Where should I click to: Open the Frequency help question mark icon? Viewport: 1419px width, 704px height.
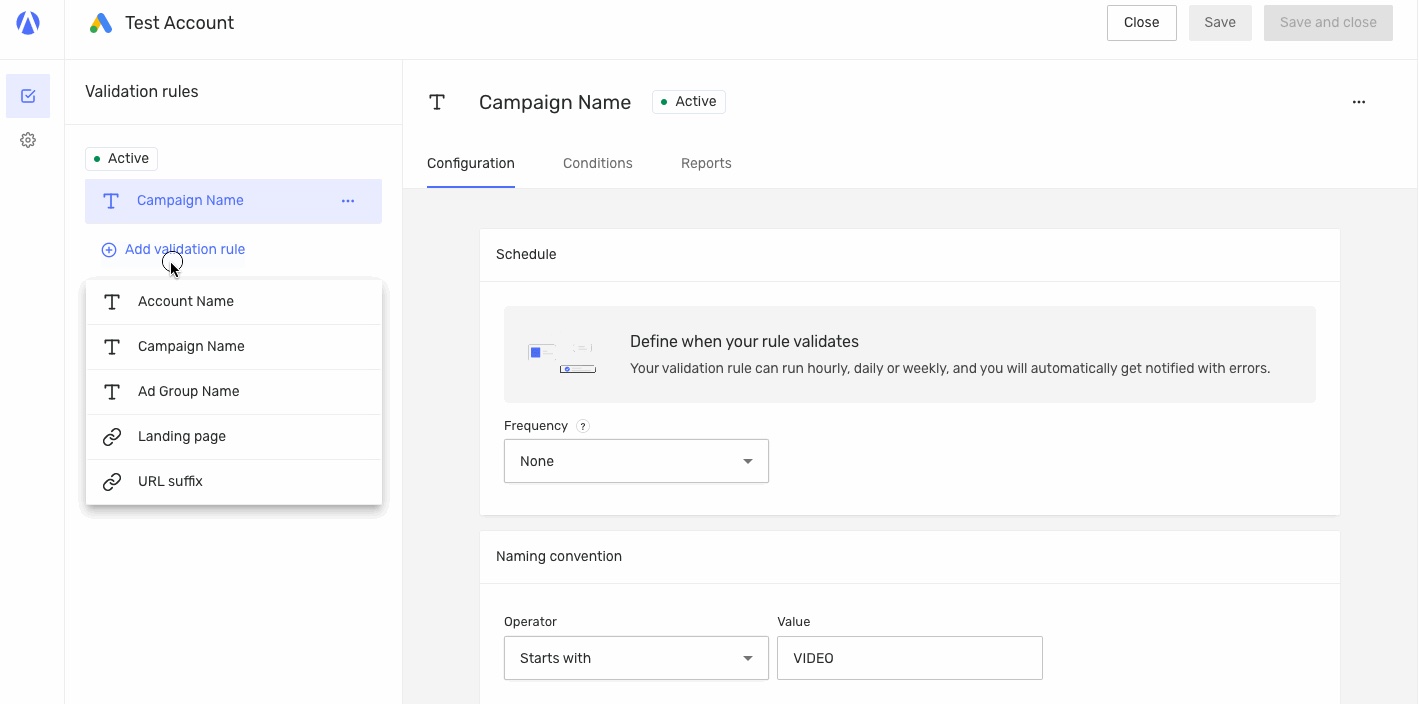pyautogui.click(x=583, y=426)
